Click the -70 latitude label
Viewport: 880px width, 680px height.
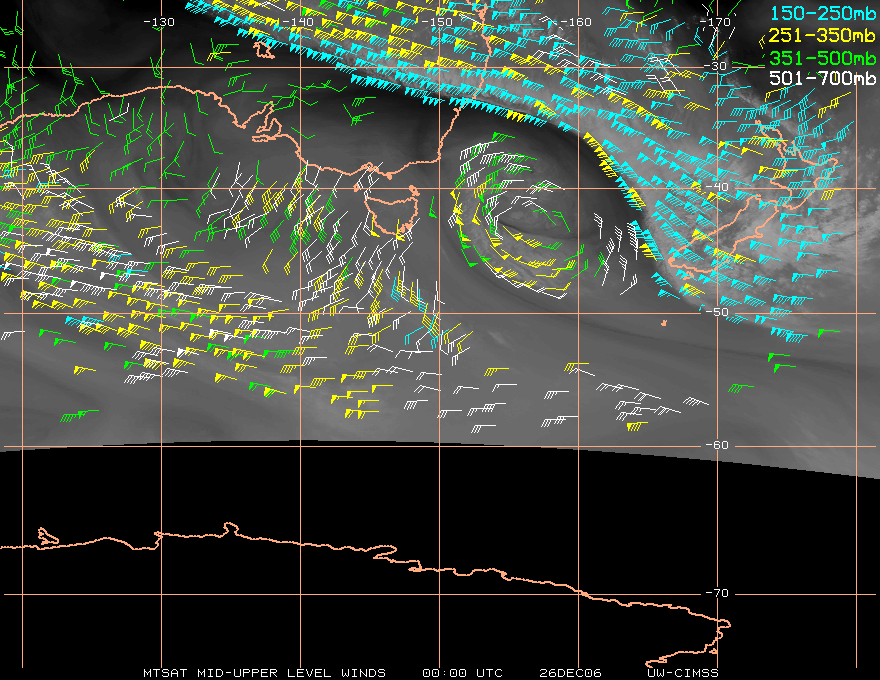tap(717, 593)
